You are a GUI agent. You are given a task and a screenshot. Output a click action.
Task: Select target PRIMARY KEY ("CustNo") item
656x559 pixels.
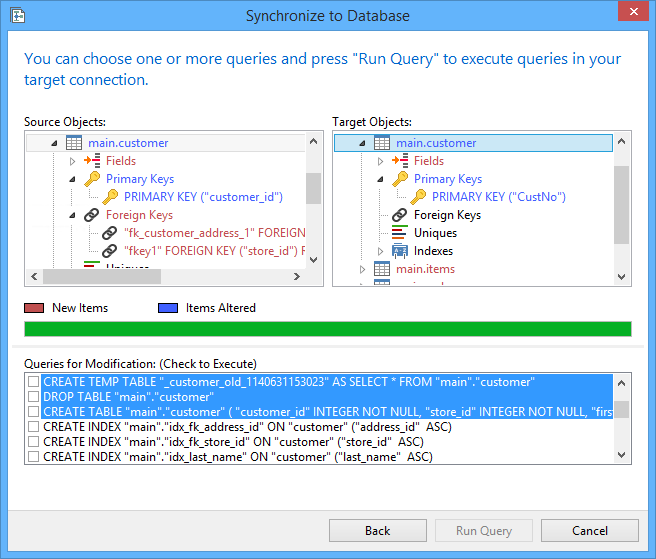point(499,197)
